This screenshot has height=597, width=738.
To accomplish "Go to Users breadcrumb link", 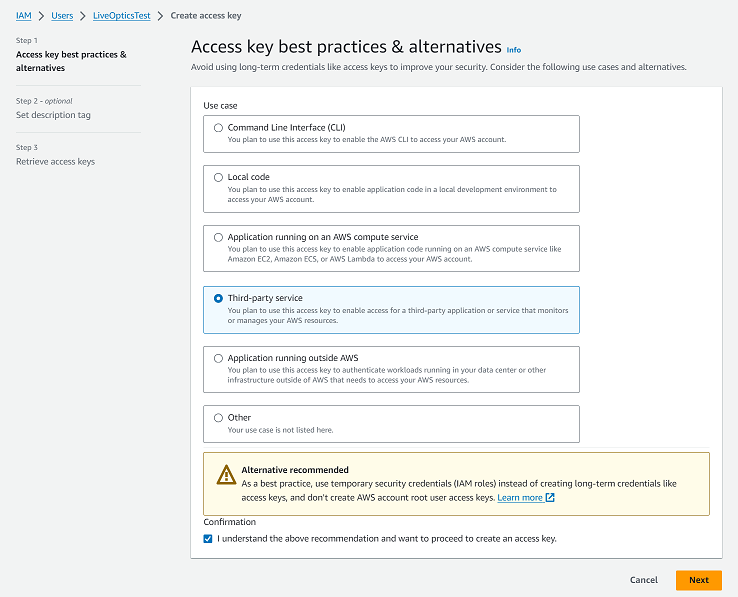I will tap(62, 16).
